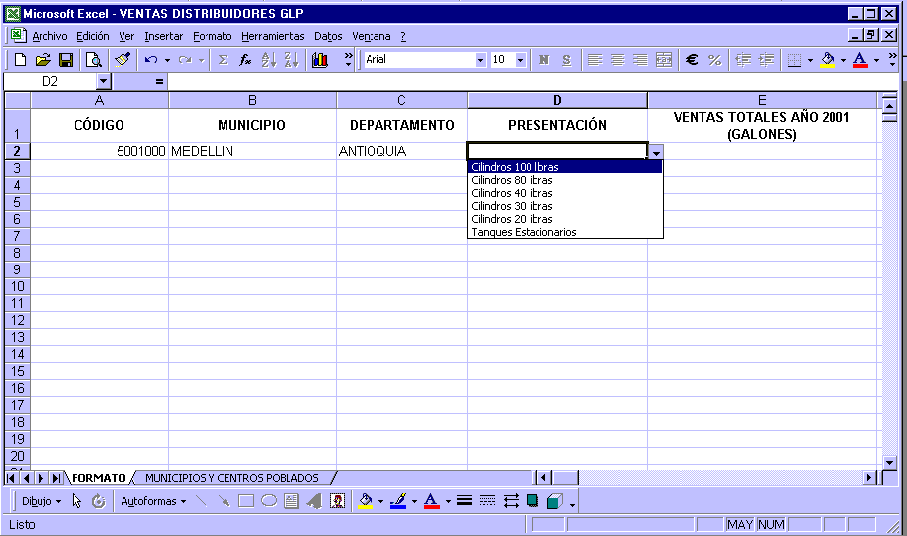Open the Name Box dropdown arrow
The width and height of the screenshot is (907, 536).
coord(103,81)
